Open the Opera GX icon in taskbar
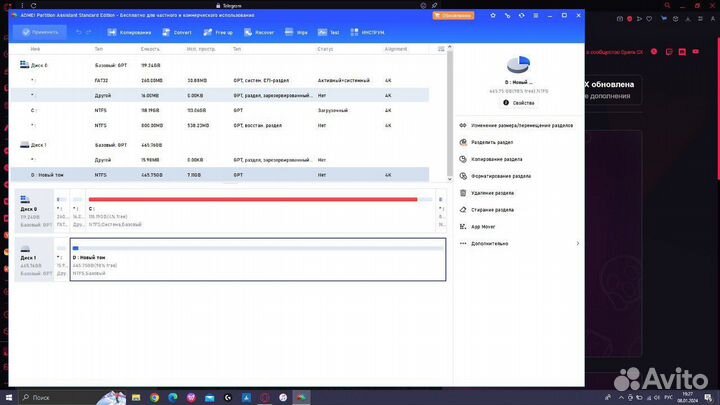The image size is (720, 405). pyautogui.click(x=264, y=398)
